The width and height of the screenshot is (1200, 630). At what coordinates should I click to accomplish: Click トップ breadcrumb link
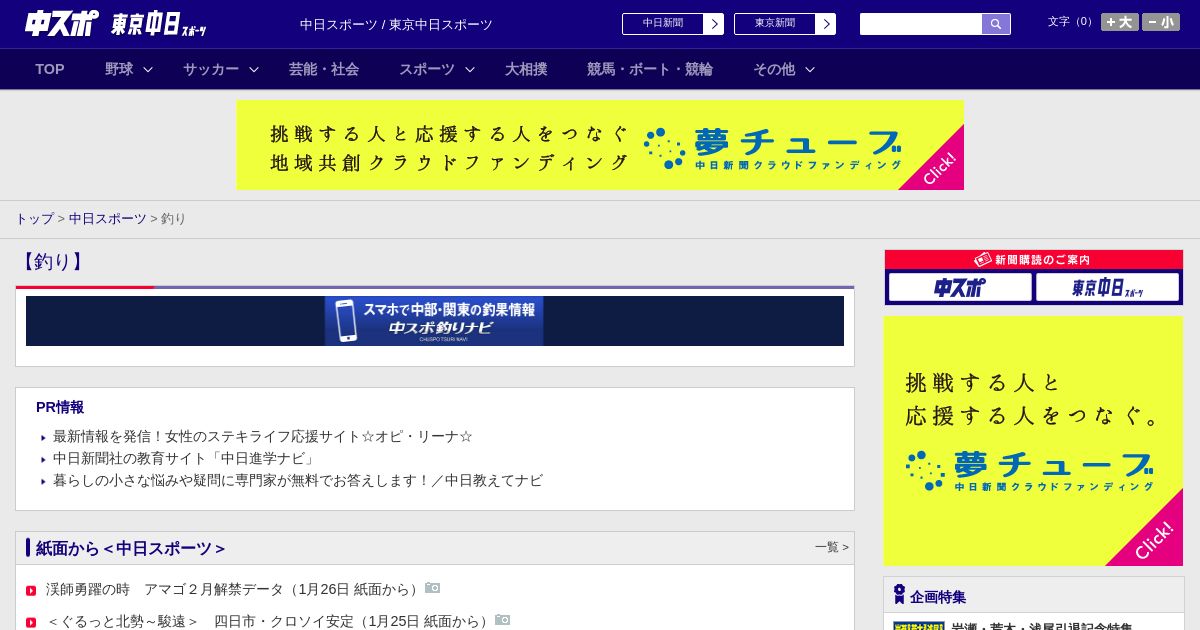[34, 218]
